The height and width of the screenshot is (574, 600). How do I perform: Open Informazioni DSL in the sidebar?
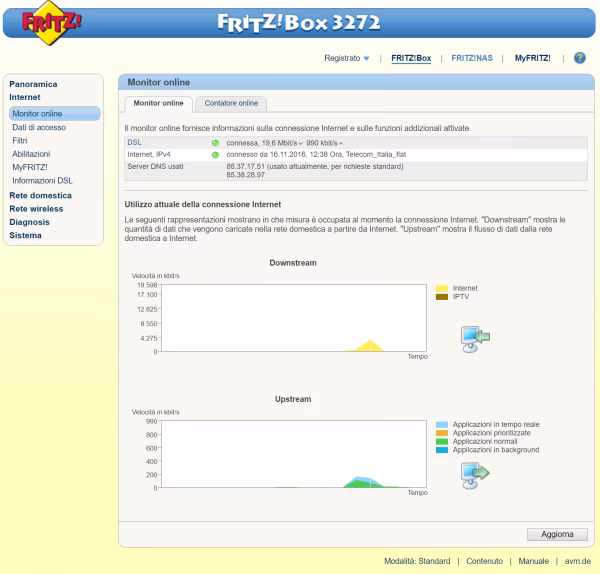click(42, 181)
